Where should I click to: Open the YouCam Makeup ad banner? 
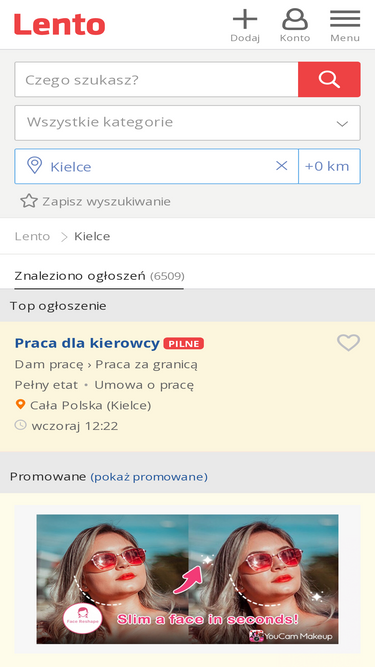(188, 579)
